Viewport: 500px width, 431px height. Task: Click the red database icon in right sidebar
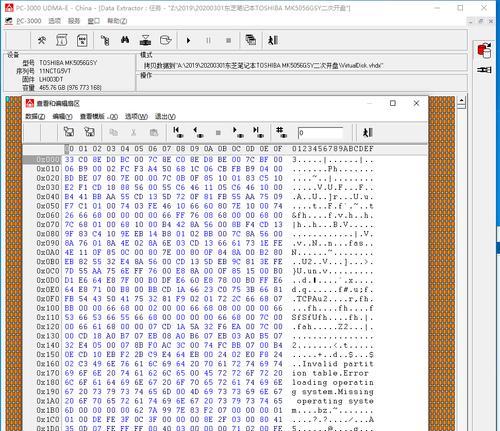(x=484, y=51)
